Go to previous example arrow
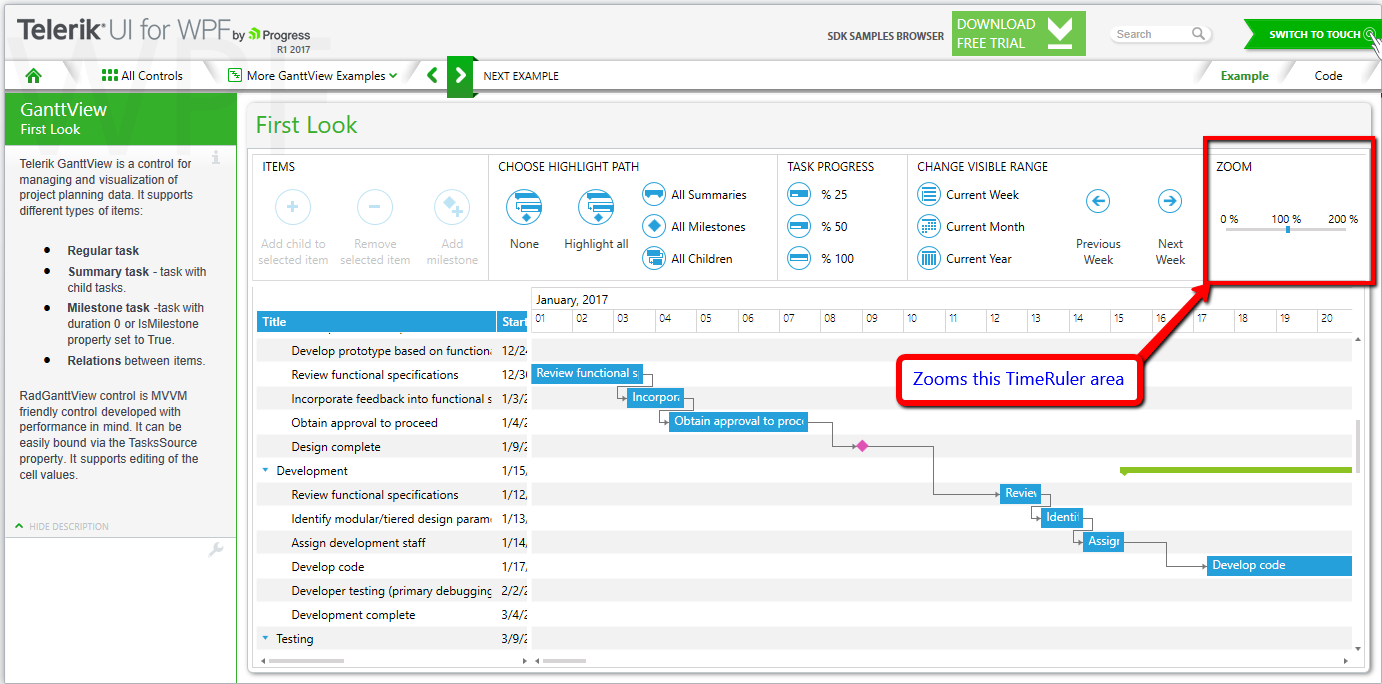 pyautogui.click(x=433, y=75)
